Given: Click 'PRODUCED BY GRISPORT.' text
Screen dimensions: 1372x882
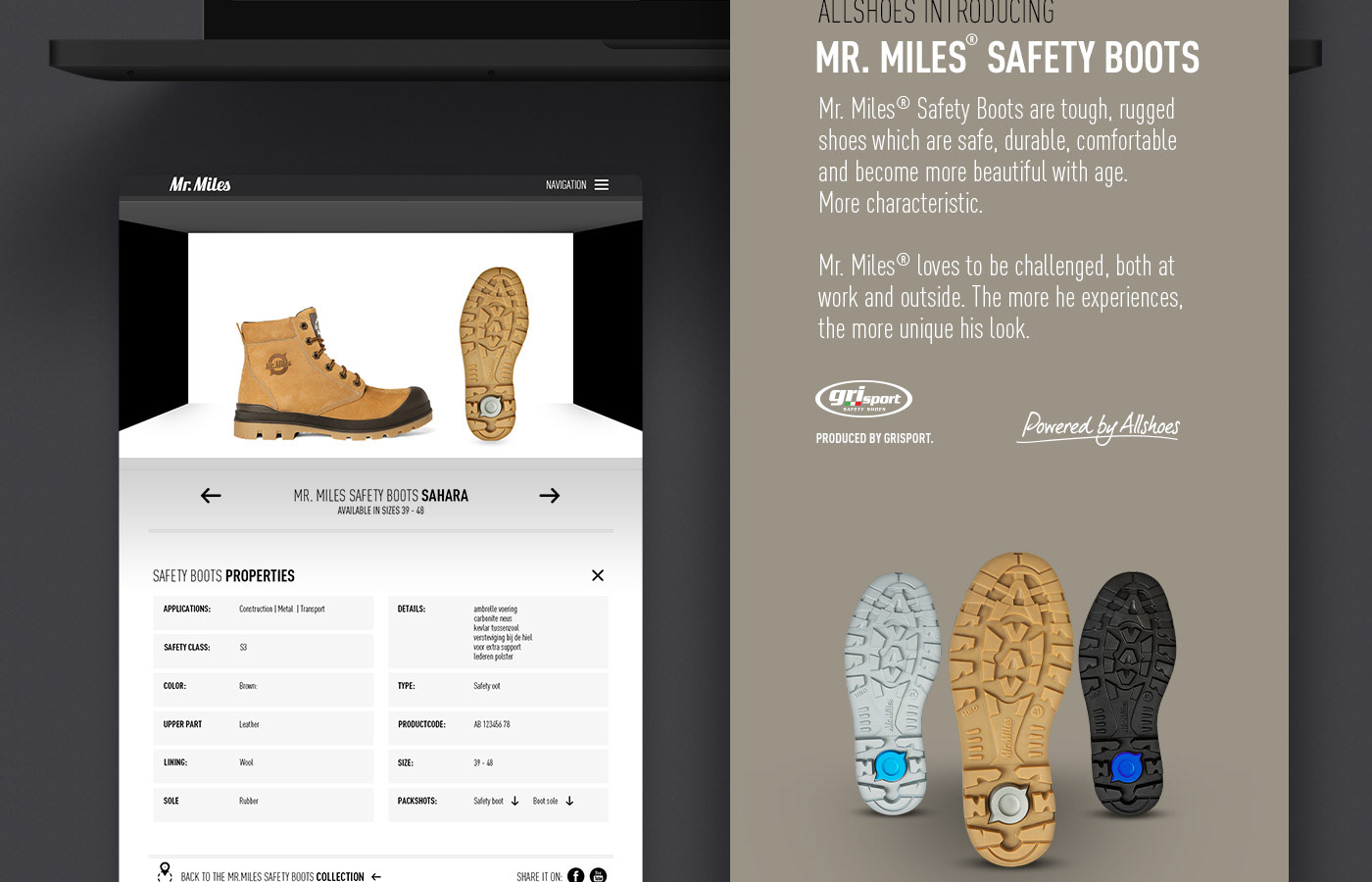Looking at the screenshot, I should pos(874,439).
